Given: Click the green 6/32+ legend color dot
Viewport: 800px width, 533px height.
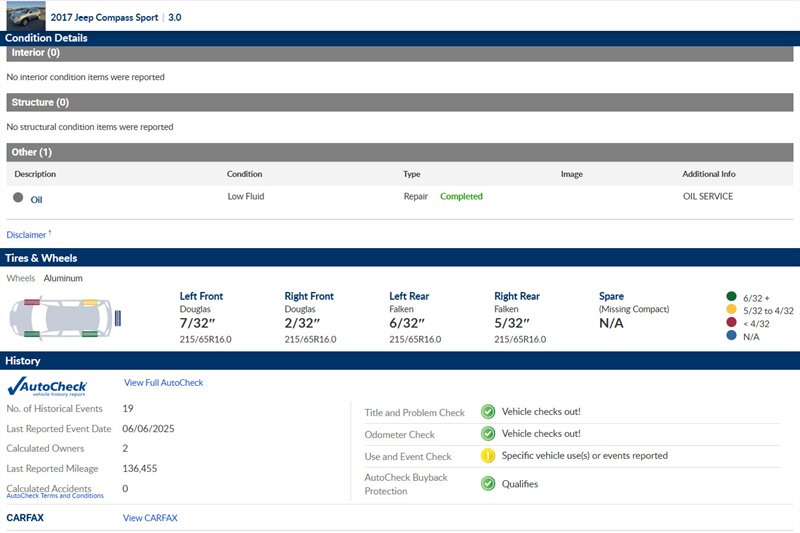Looking at the screenshot, I should 731,297.
